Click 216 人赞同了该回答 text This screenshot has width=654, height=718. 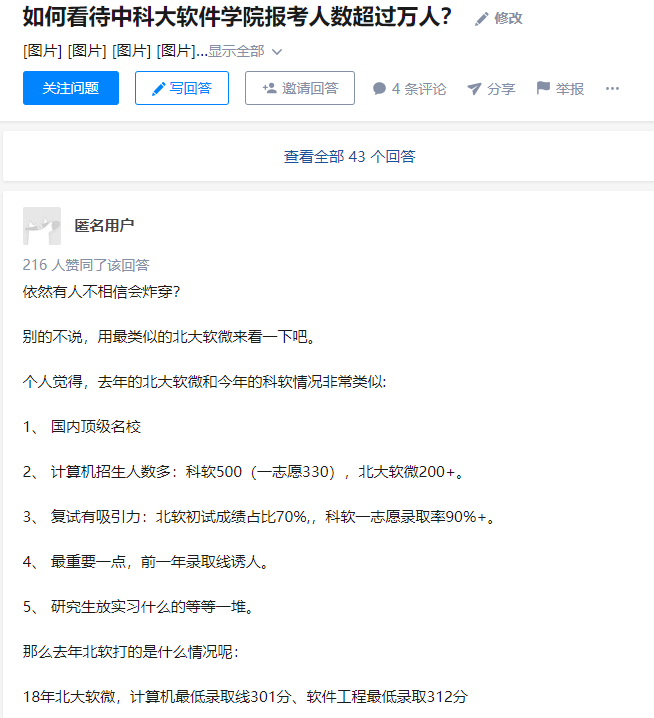pyautogui.click(x=86, y=265)
